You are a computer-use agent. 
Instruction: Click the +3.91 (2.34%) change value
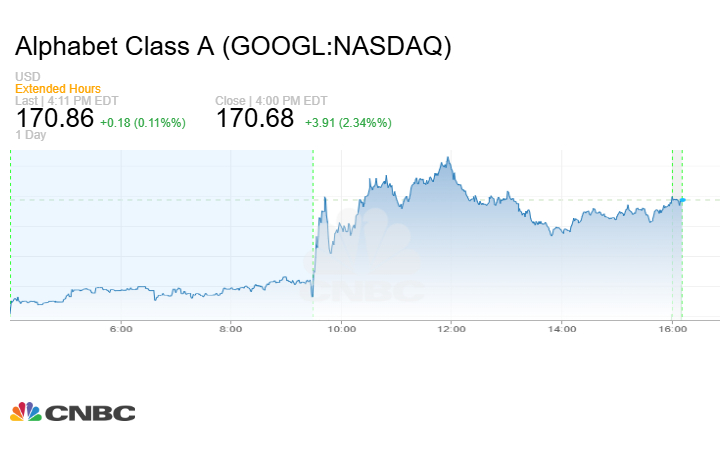point(348,122)
